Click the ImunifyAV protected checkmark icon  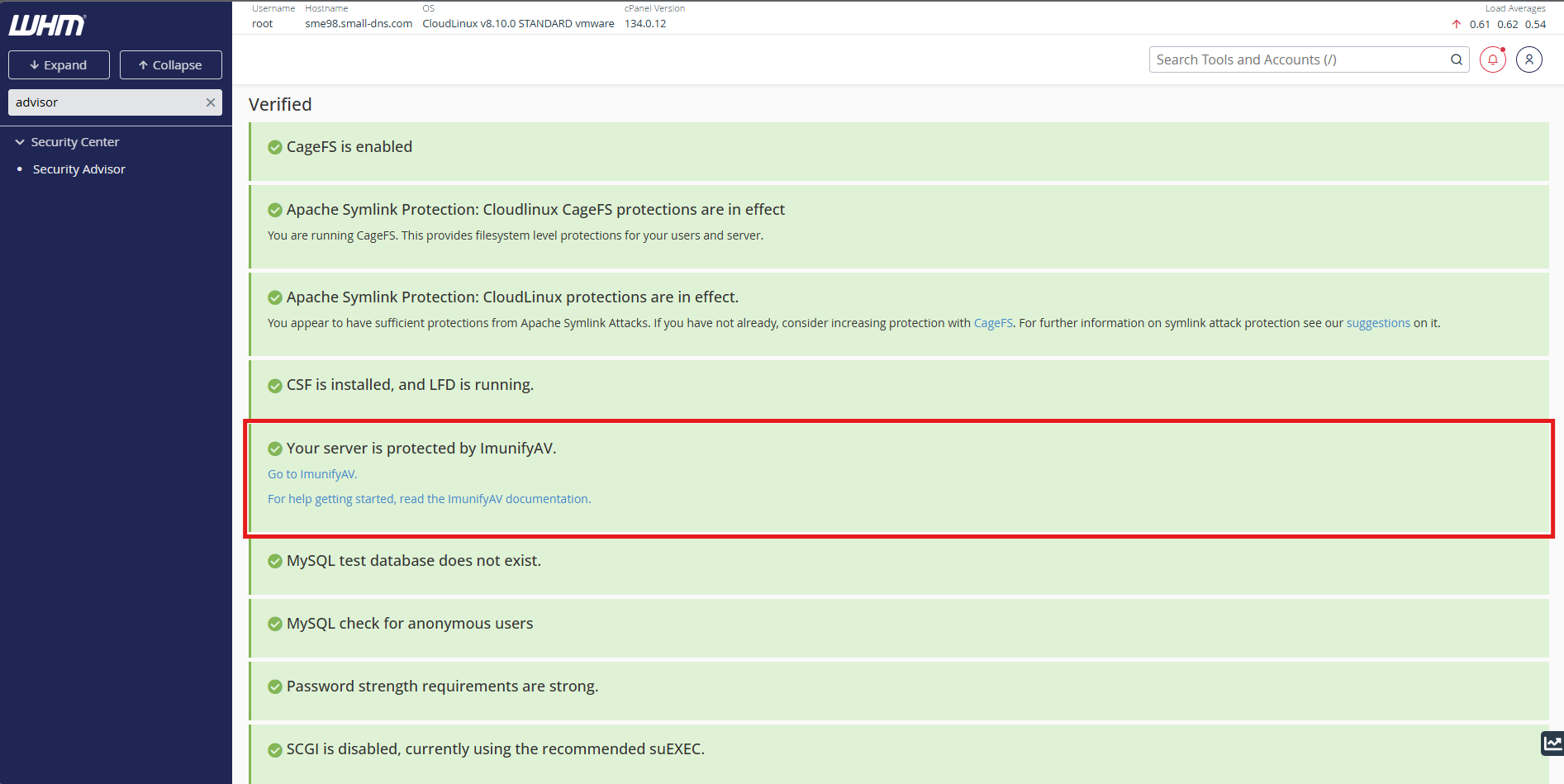click(275, 449)
